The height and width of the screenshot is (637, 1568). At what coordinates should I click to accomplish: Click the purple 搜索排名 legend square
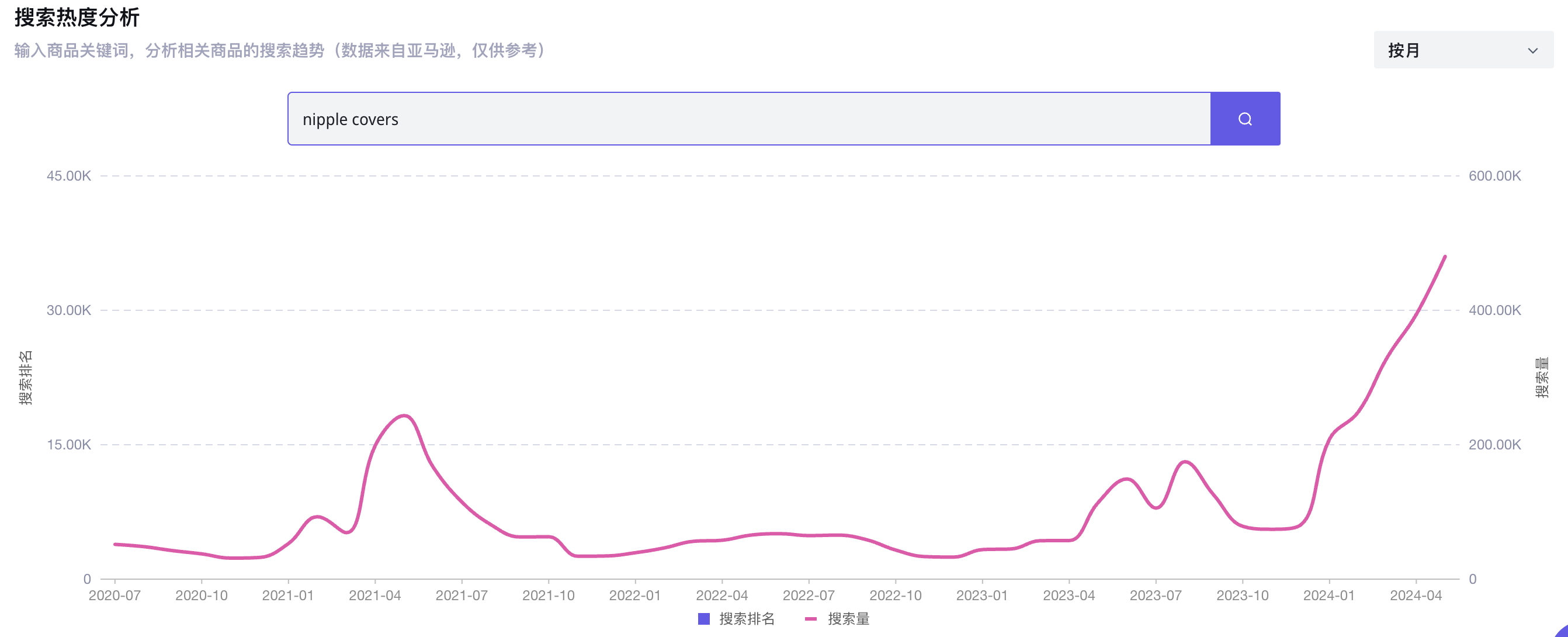tap(703, 619)
